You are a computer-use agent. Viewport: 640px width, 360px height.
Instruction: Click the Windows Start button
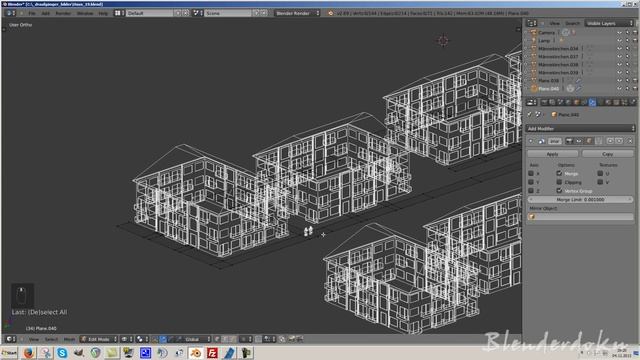(x=9, y=353)
